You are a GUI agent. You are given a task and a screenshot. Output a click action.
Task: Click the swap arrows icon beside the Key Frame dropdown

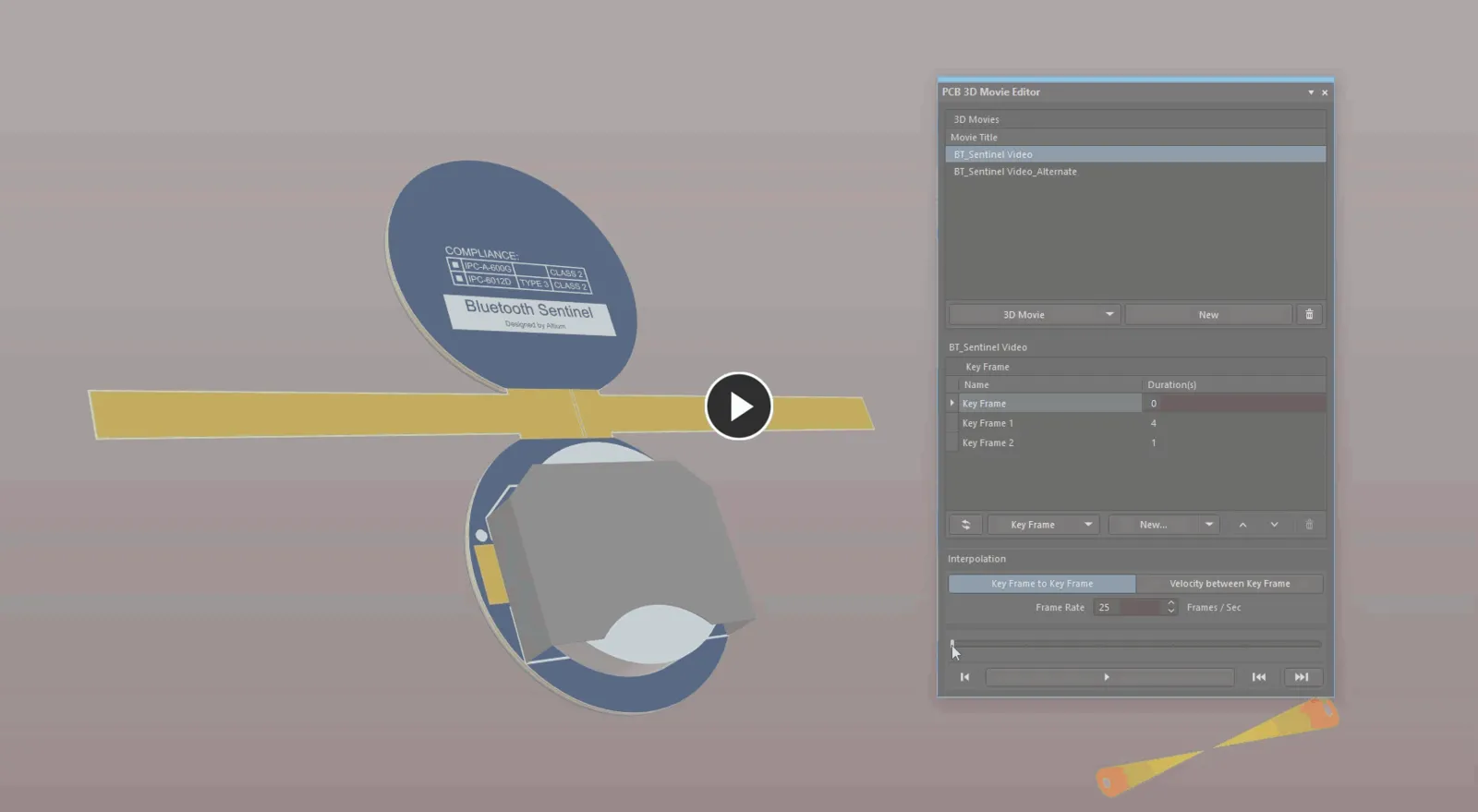click(x=965, y=525)
